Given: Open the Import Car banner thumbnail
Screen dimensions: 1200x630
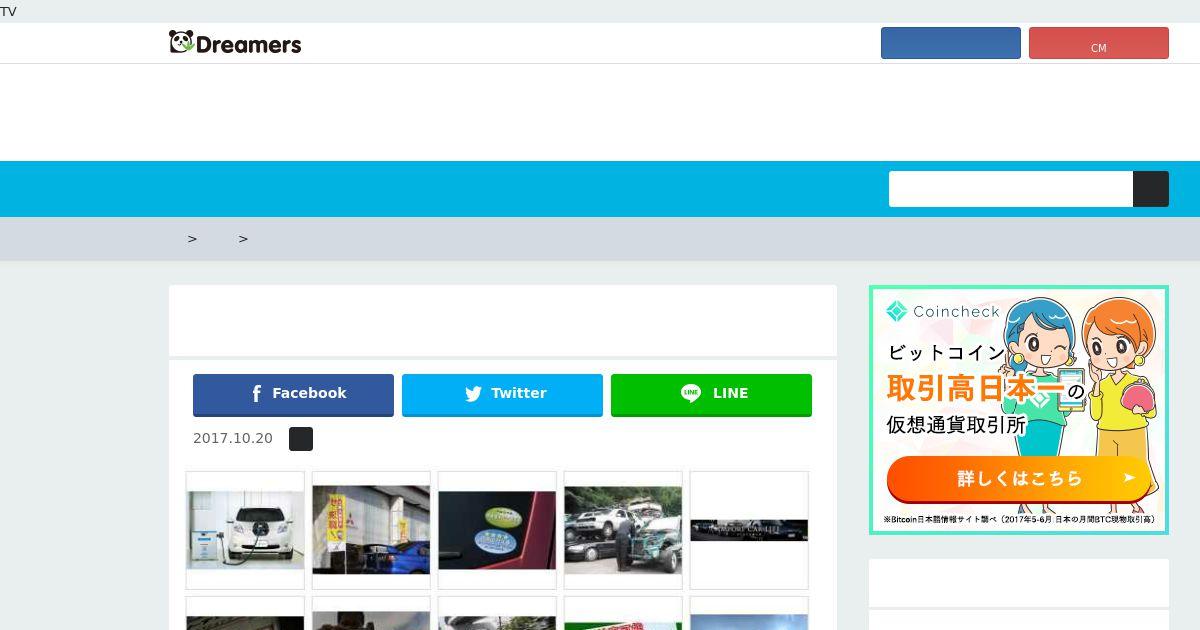Looking at the screenshot, I should pos(749,530).
